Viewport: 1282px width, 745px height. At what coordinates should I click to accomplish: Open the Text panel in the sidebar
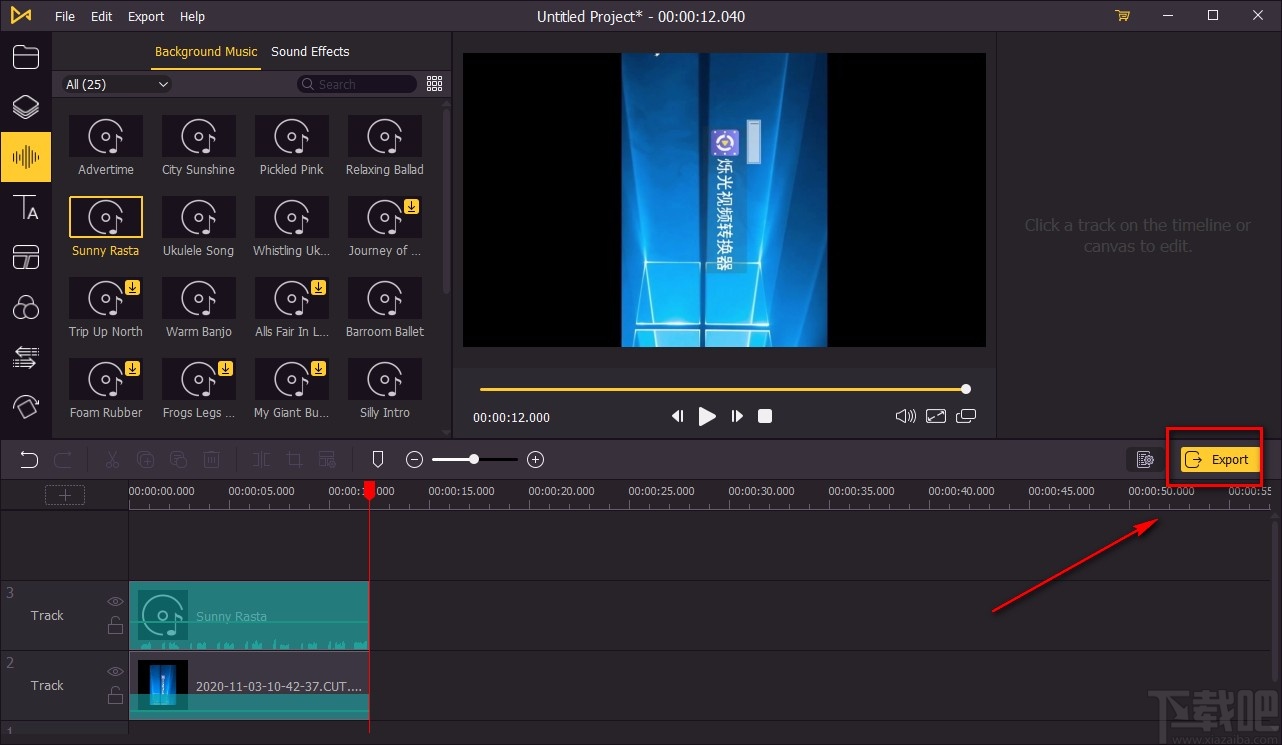(x=25, y=208)
